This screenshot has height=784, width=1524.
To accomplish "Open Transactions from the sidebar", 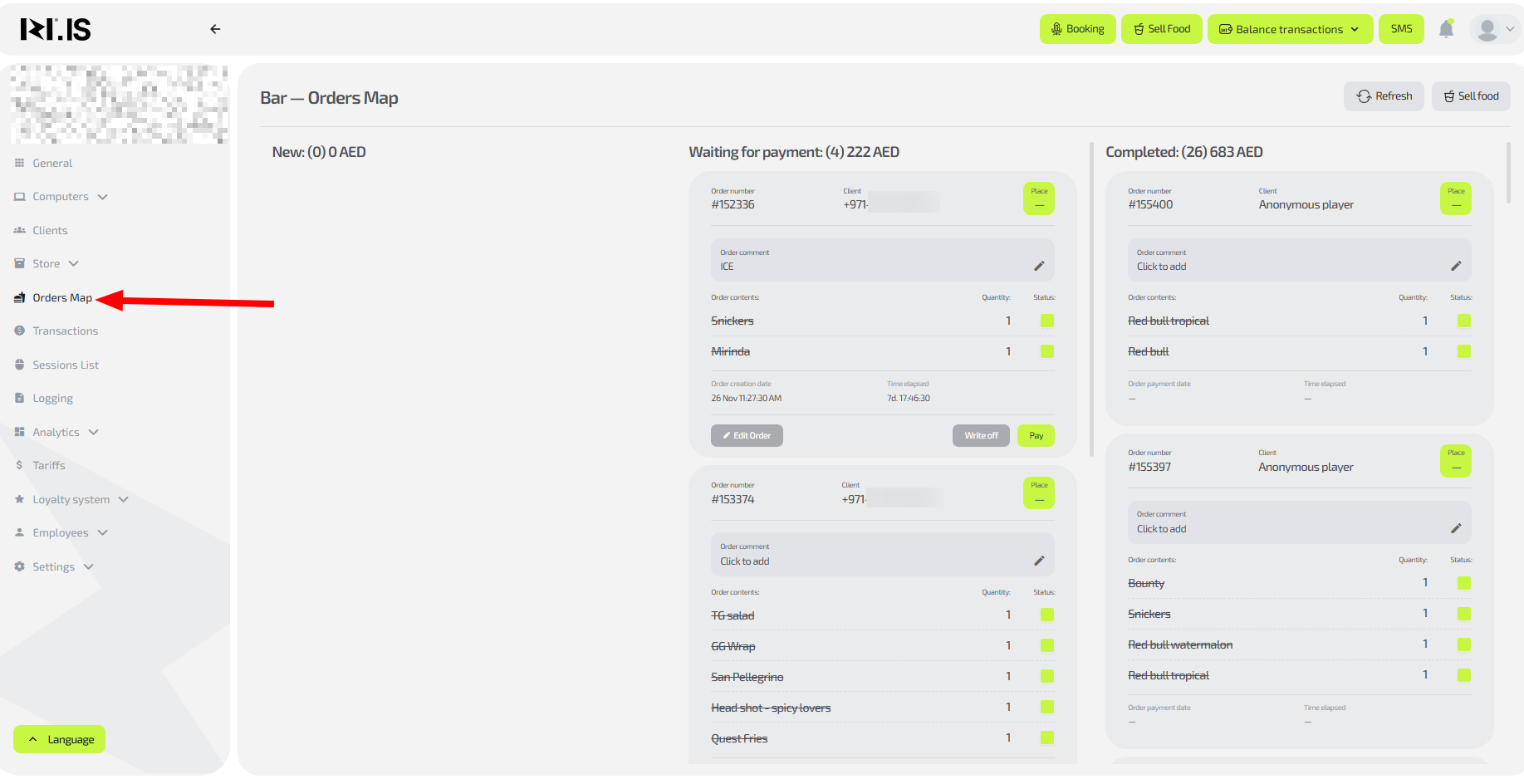I will click(65, 331).
